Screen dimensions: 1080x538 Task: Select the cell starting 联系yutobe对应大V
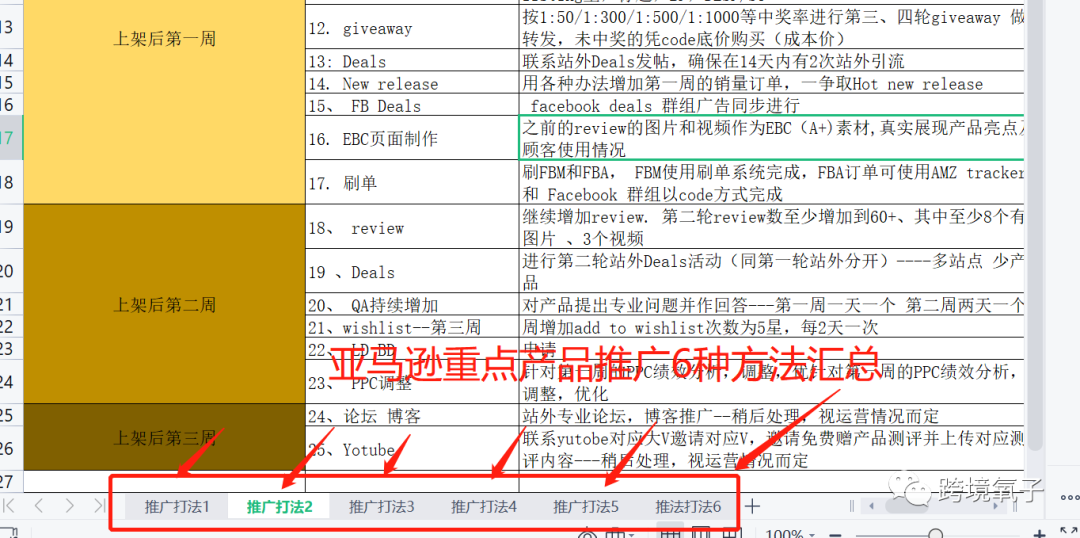(x=772, y=448)
